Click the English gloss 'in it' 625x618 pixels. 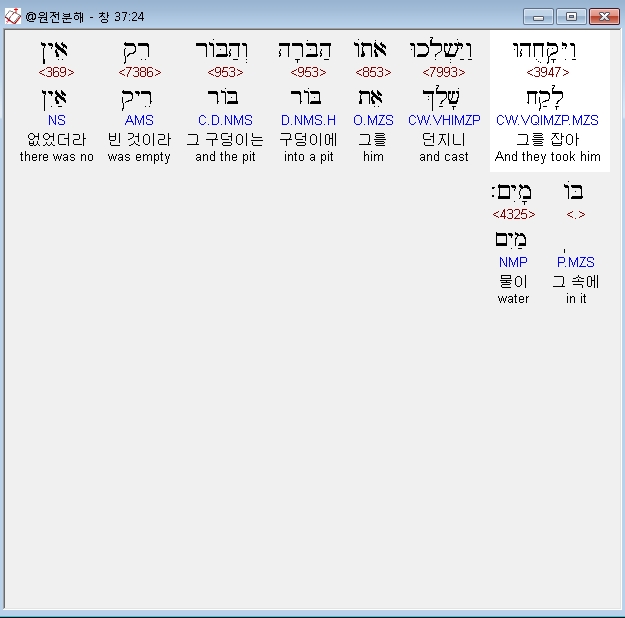tap(576, 299)
